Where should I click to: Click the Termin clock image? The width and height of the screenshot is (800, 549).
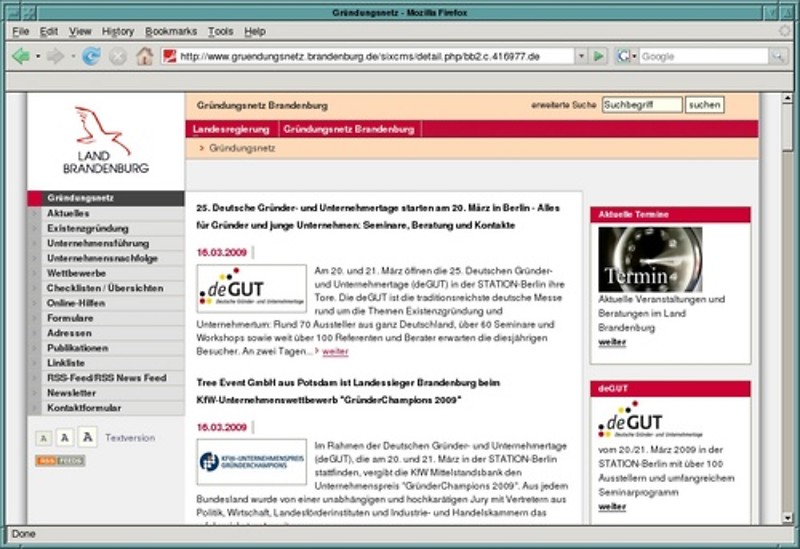click(649, 259)
